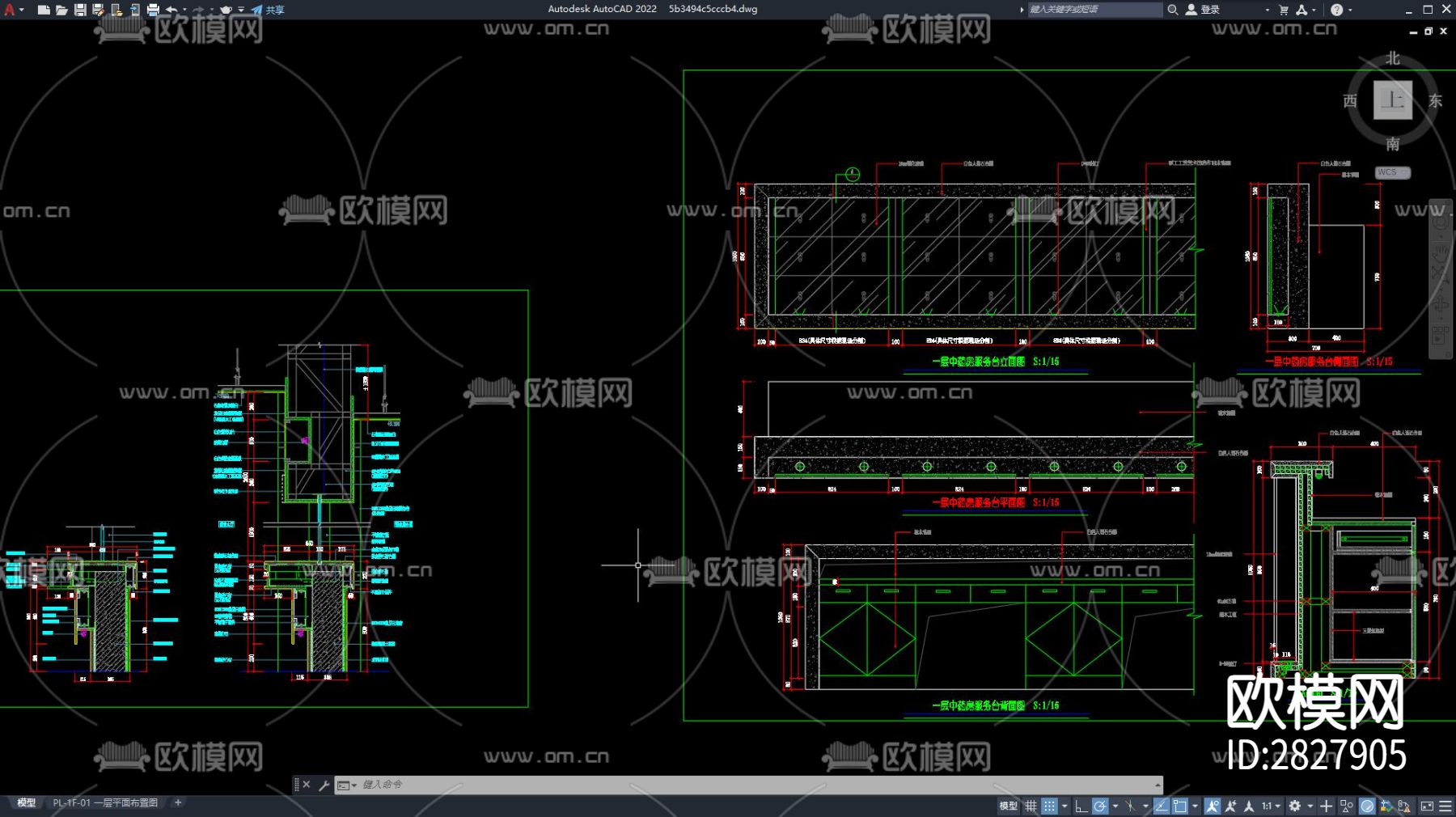Click the 登录 sign-in button
1456x817 pixels.
coord(1203,10)
